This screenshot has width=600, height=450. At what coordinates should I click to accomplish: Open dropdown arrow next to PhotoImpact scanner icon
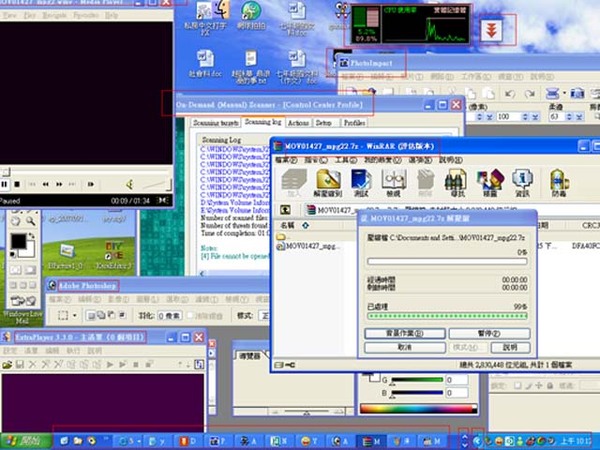(x=564, y=93)
